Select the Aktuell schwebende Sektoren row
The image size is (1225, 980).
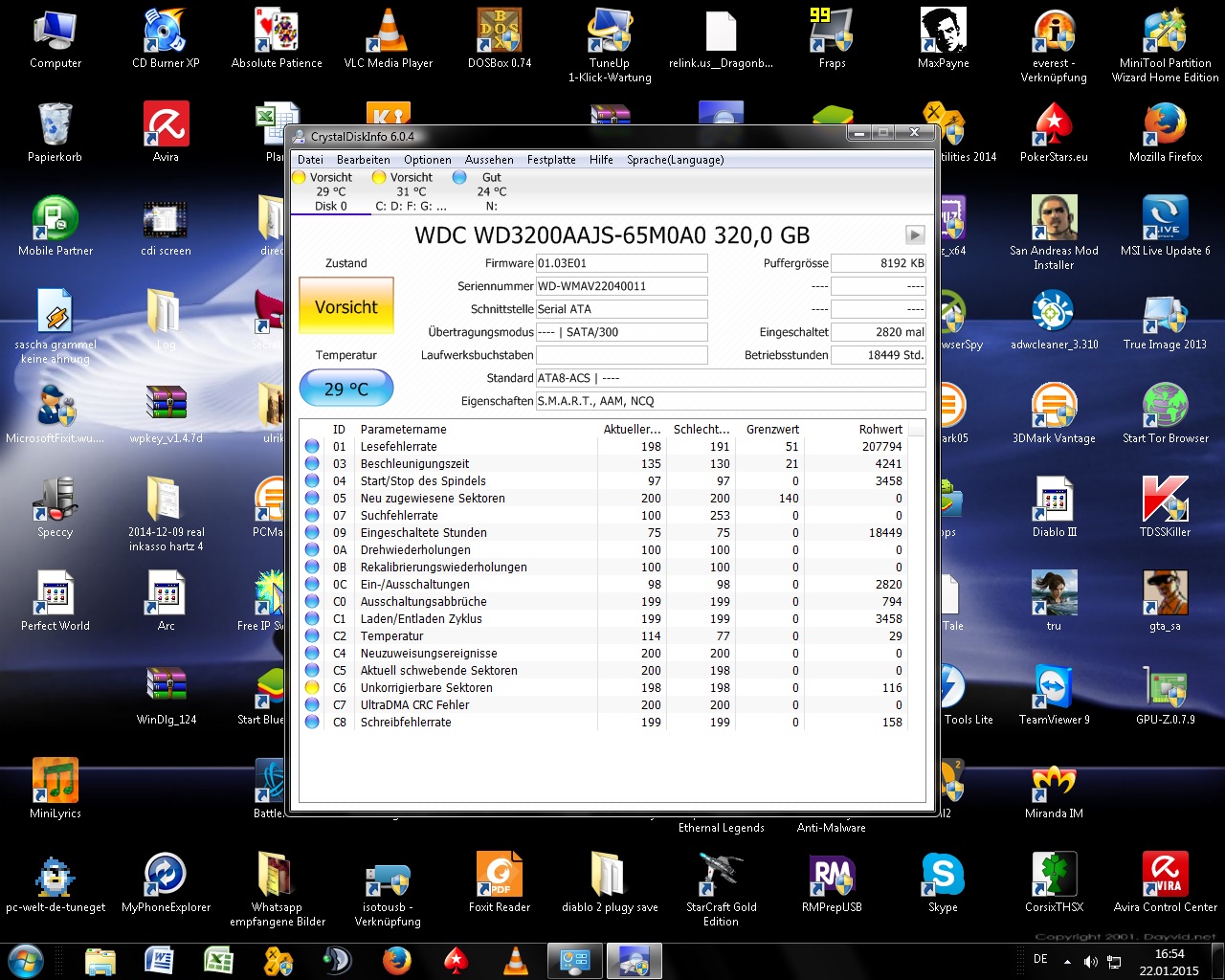coord(603,671)
